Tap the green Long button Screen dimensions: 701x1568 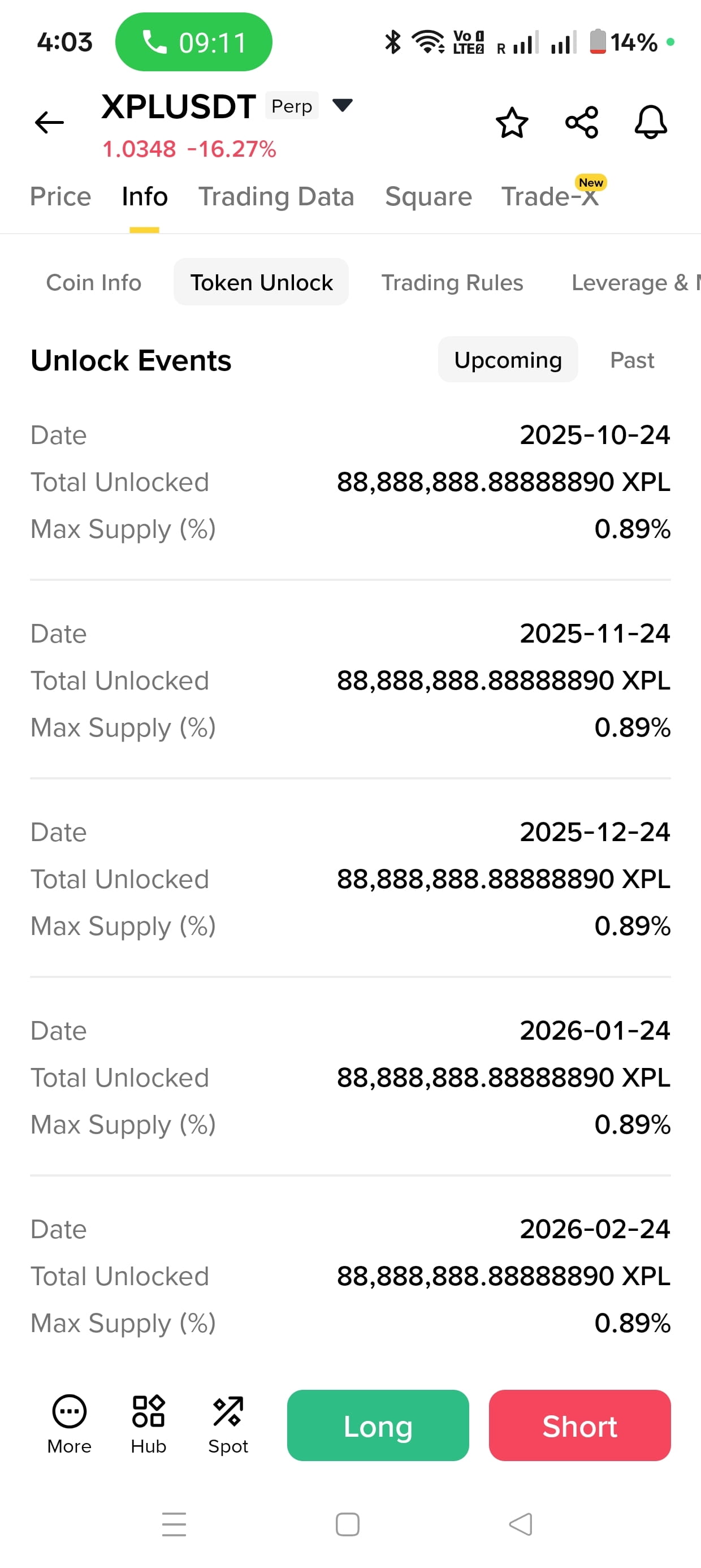point(378,1425)
